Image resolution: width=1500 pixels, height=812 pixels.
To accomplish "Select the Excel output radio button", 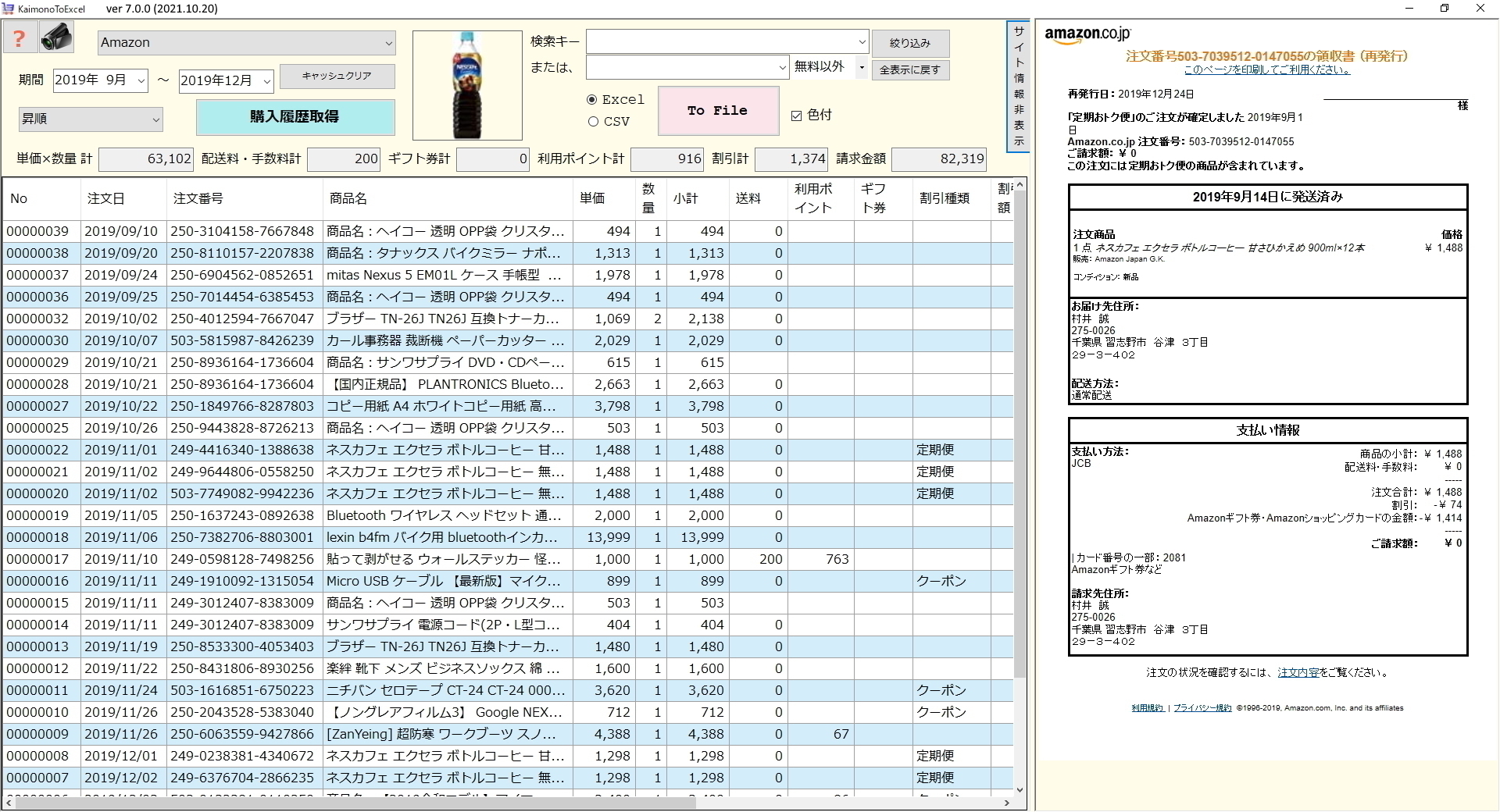I will pyautogui.click(x=594, y=99).
